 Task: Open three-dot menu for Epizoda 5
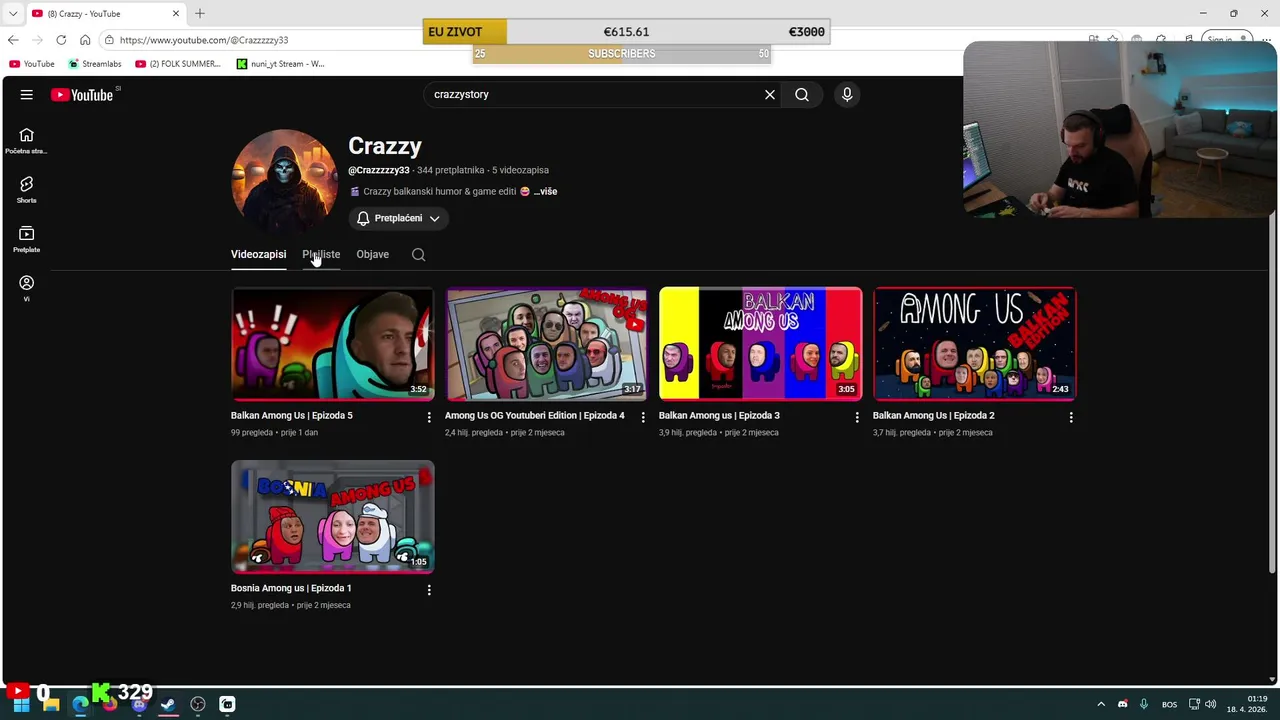pos(429,417)
